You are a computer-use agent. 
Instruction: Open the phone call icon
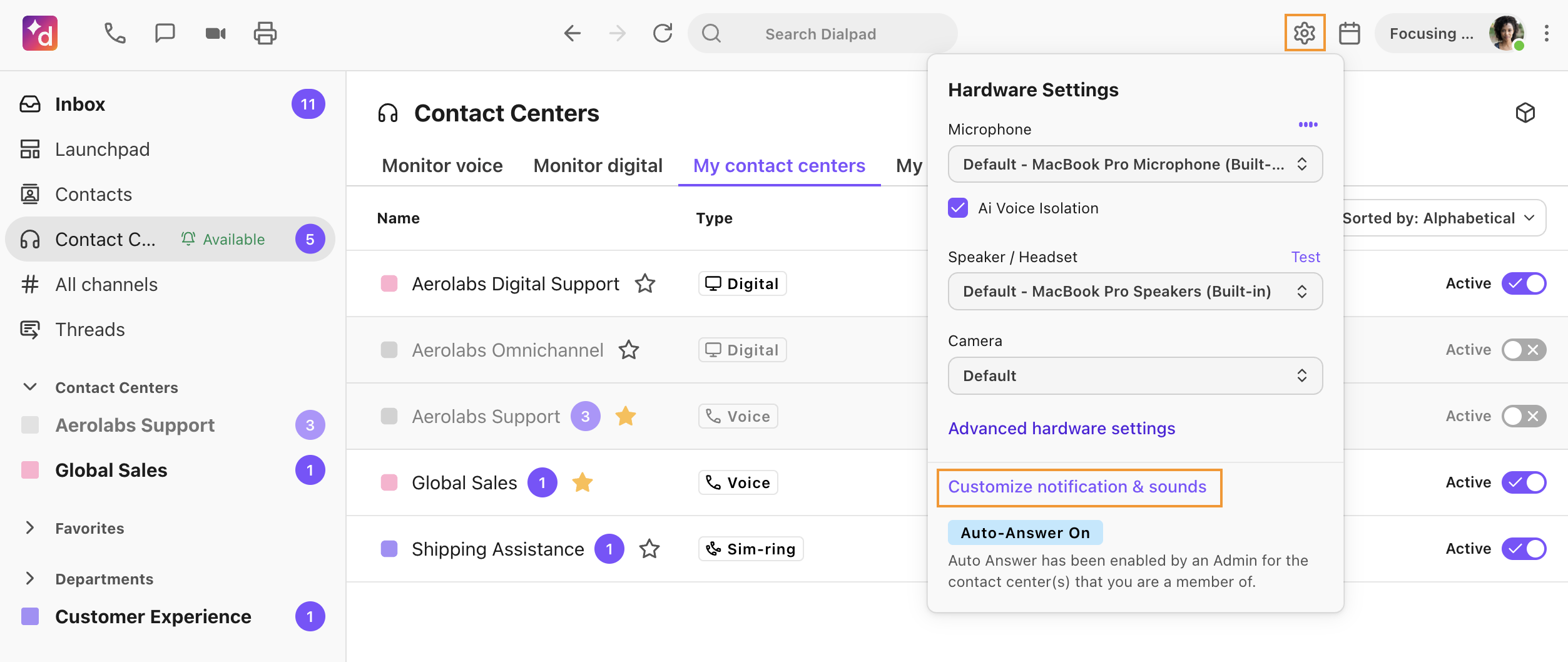[x=115, y=33]
